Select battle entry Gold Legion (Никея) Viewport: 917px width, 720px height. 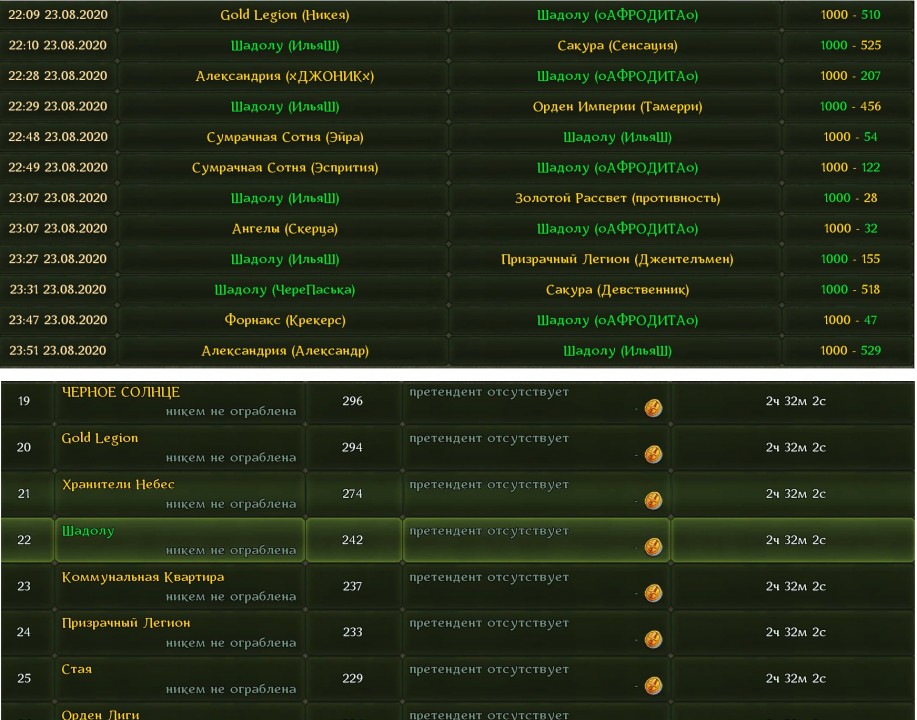pyautogui.click(x=285, y=15)
